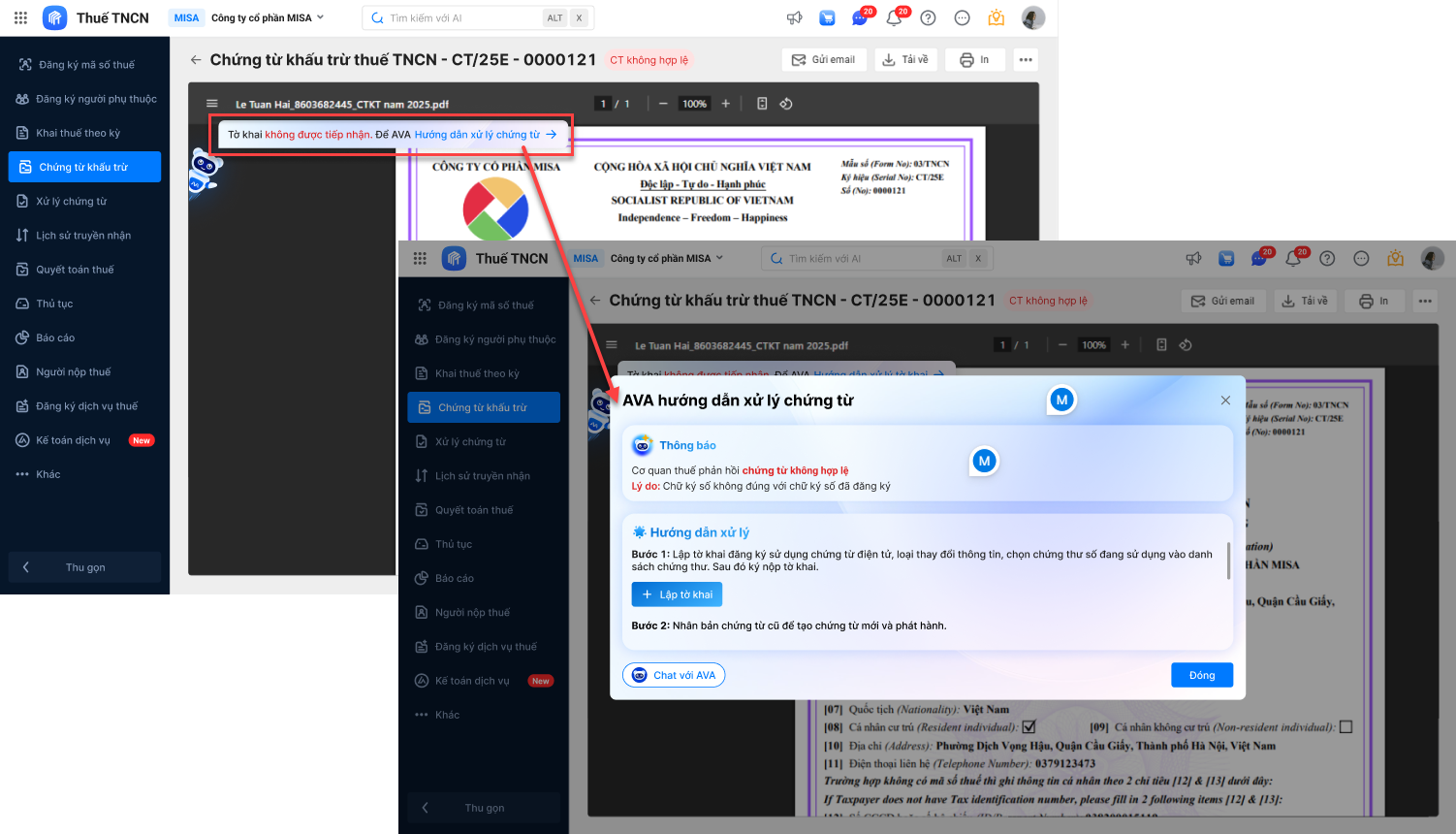Click the dialog's vertical scrollbar beside Hướng dẫn xử lý
The image size is (1456, 834).
point(1228,561)
